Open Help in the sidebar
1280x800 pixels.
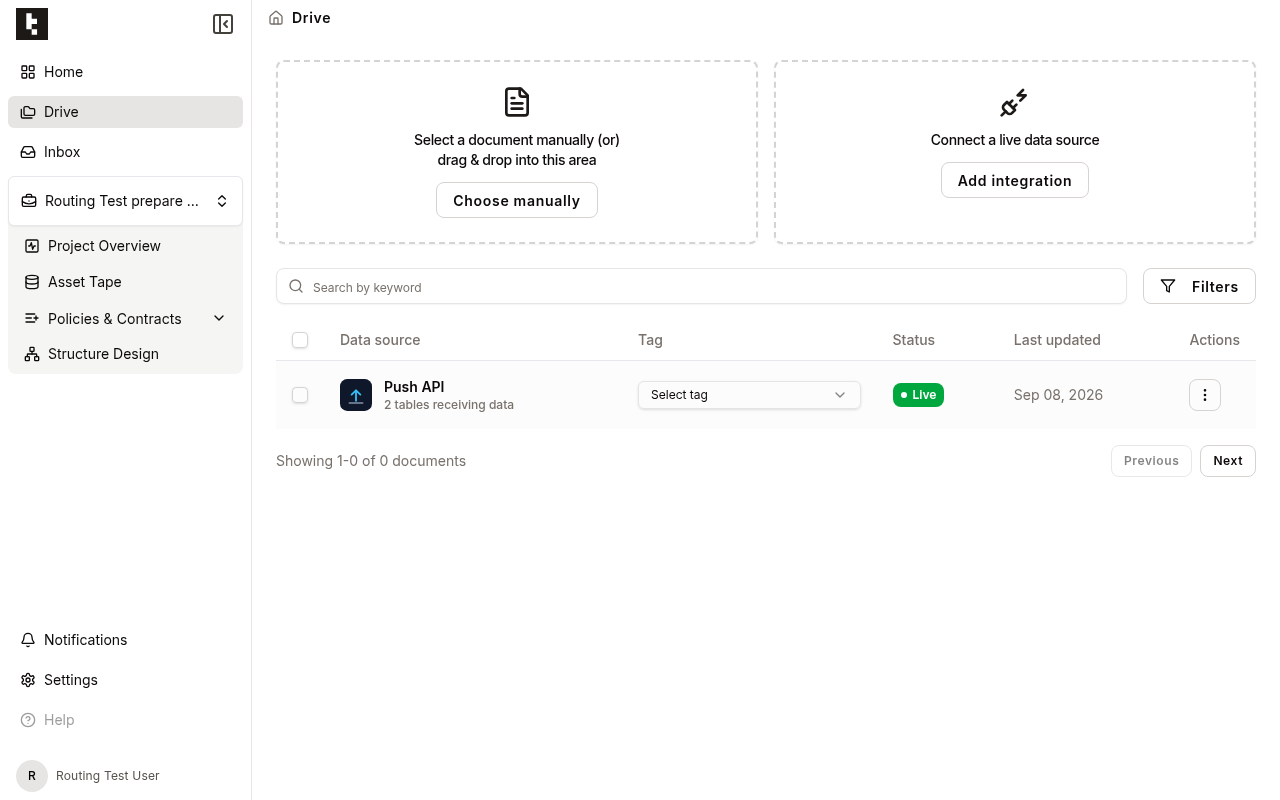coord(125,720)
